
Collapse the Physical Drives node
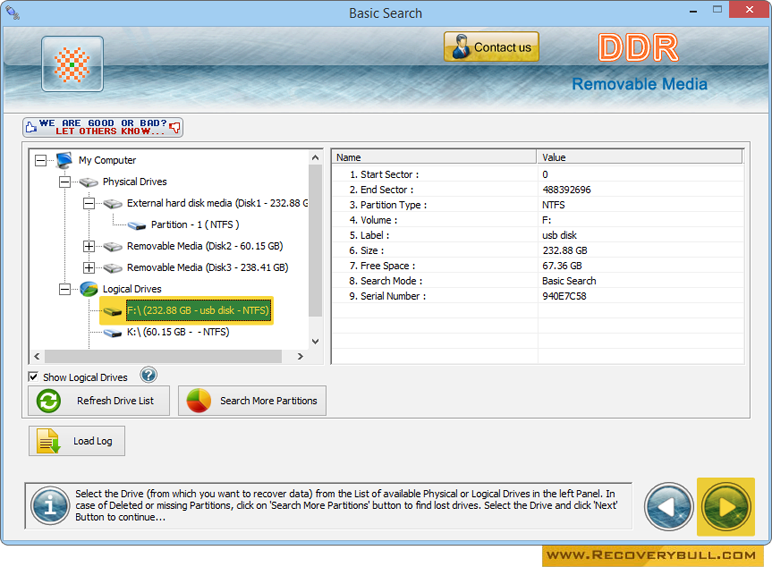64,182
